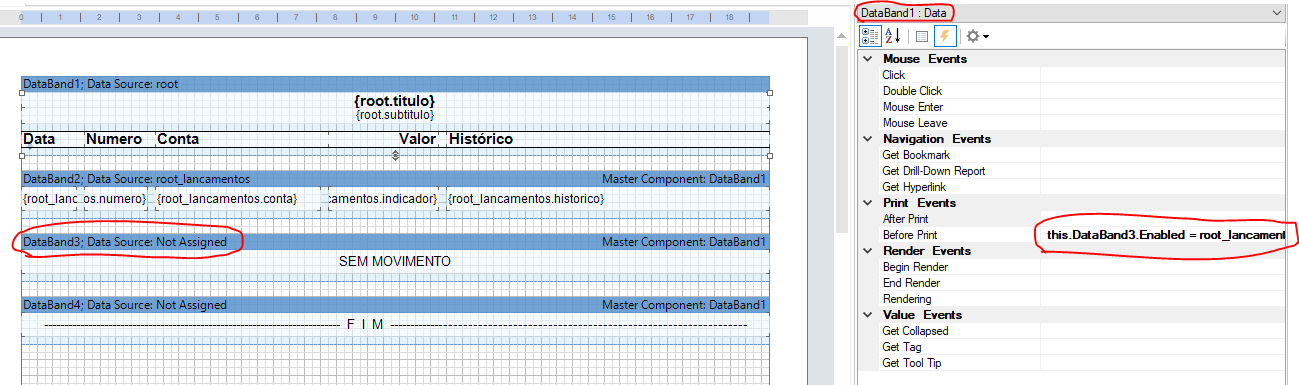This screenshot has width=1299, height=385.
Task: Select the {root.titulo} text component
Action: click(x=395, y=101)
